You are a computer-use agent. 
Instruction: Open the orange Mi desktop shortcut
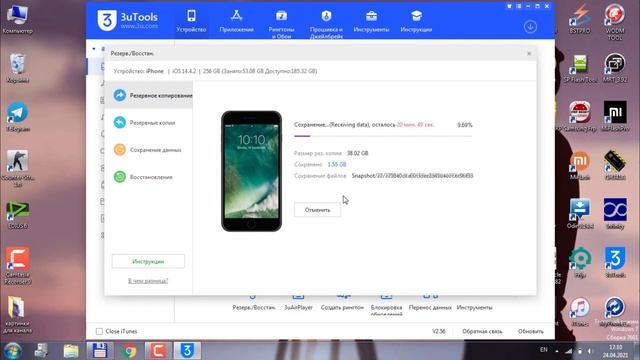click(580, 165)
